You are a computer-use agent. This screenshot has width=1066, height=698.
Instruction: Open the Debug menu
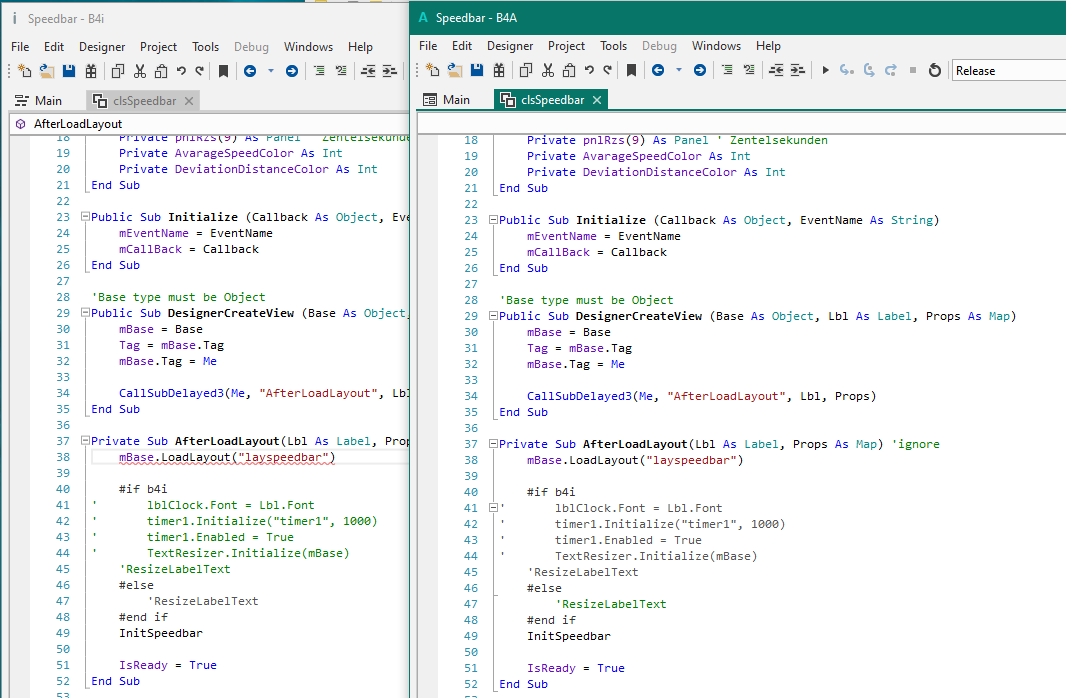point(659,46)
